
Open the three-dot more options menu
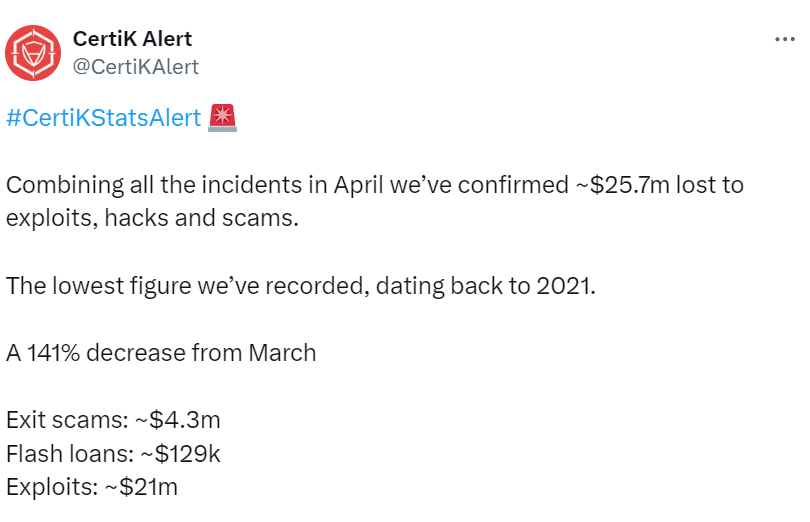[x=786, y=39]
